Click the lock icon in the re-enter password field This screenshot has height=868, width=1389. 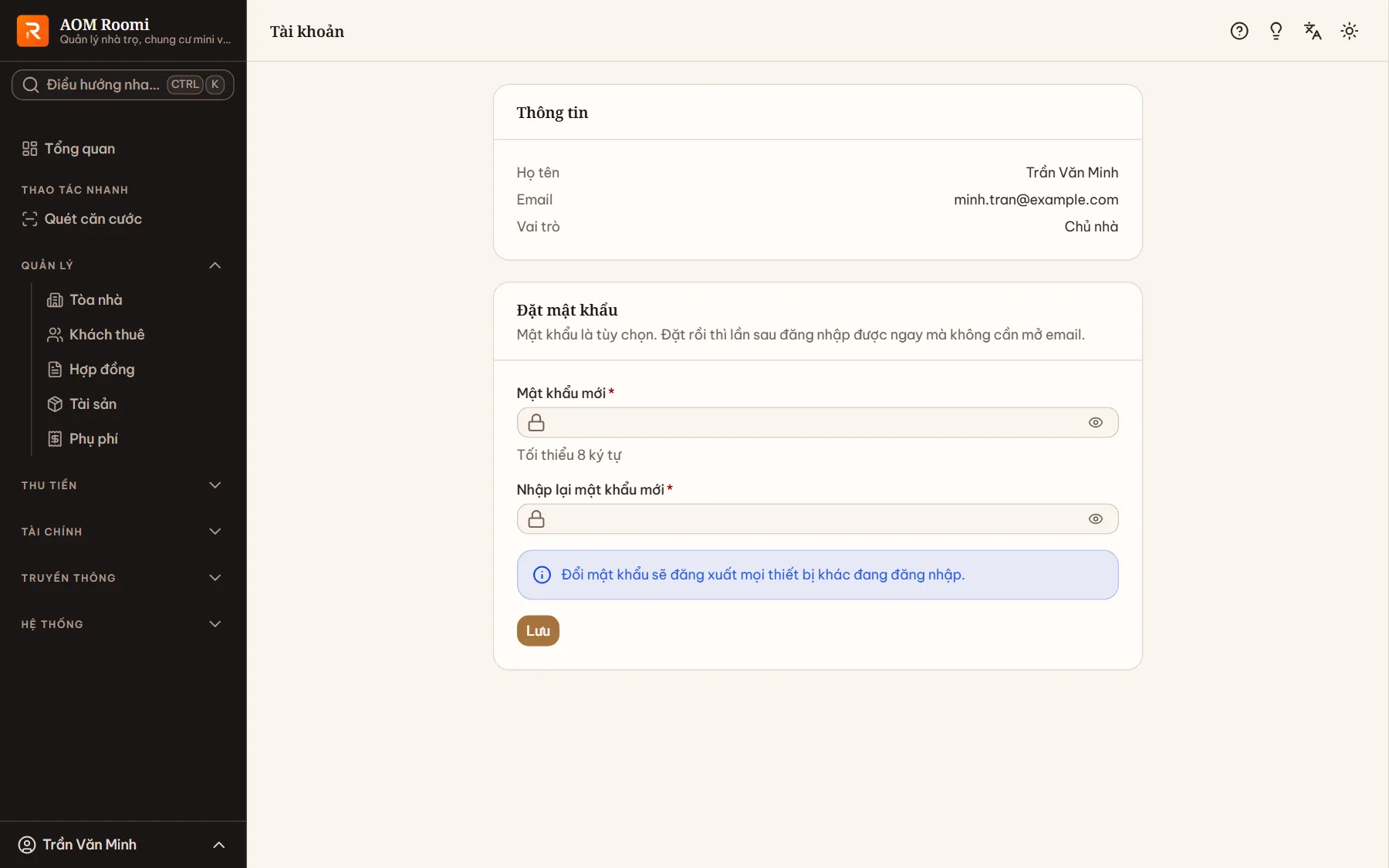[536, 519]
